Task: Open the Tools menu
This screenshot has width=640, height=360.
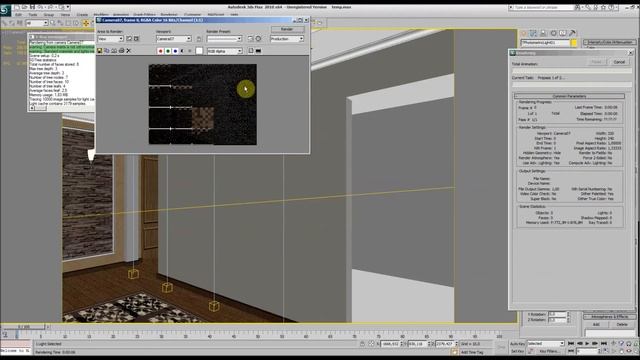Action: (33, 15)
